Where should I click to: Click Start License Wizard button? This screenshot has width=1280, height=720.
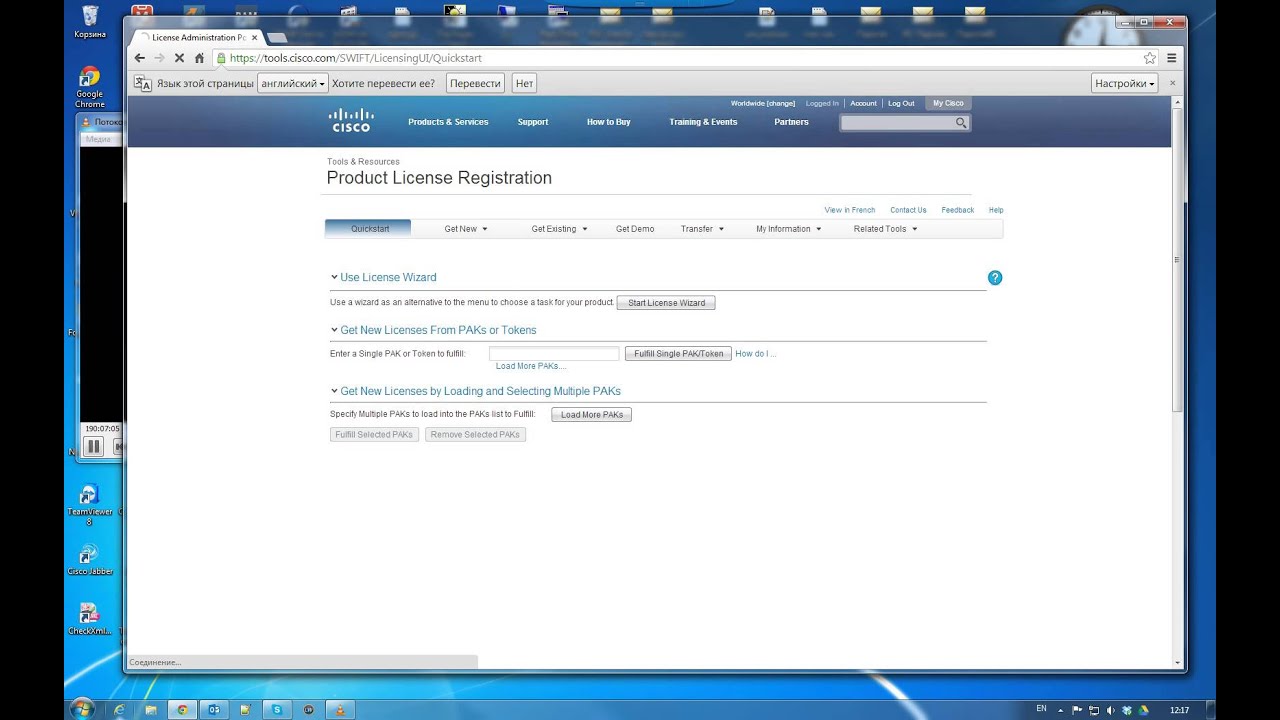pos(666,303)
